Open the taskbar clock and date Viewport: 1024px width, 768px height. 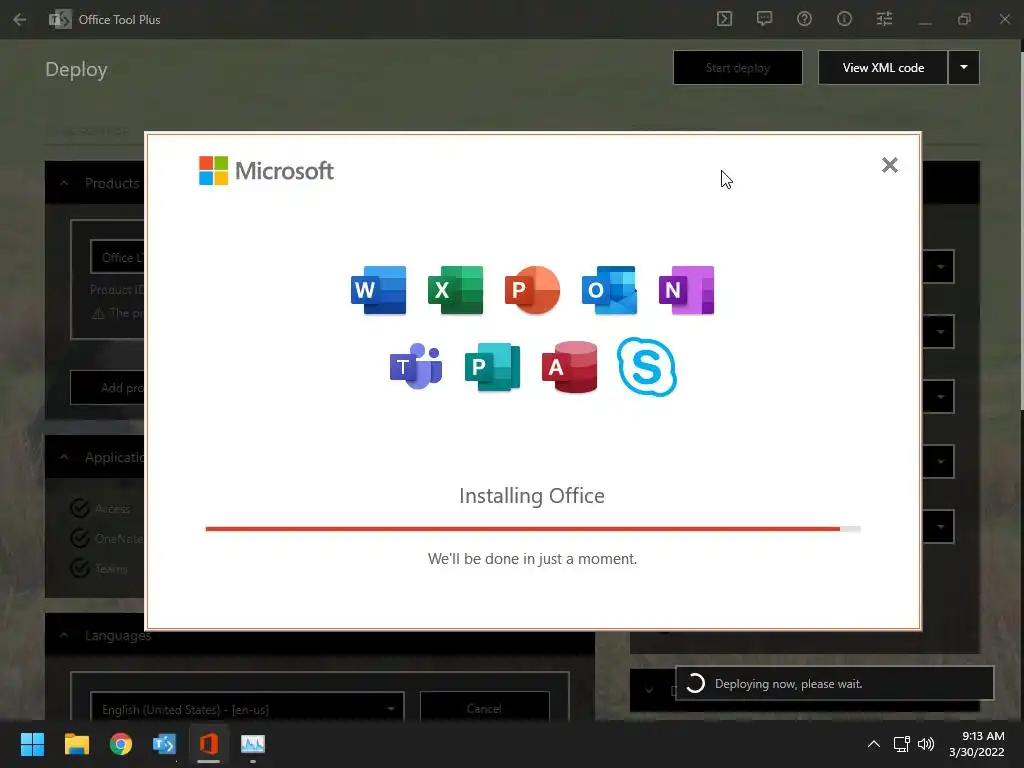pos(977,744)
